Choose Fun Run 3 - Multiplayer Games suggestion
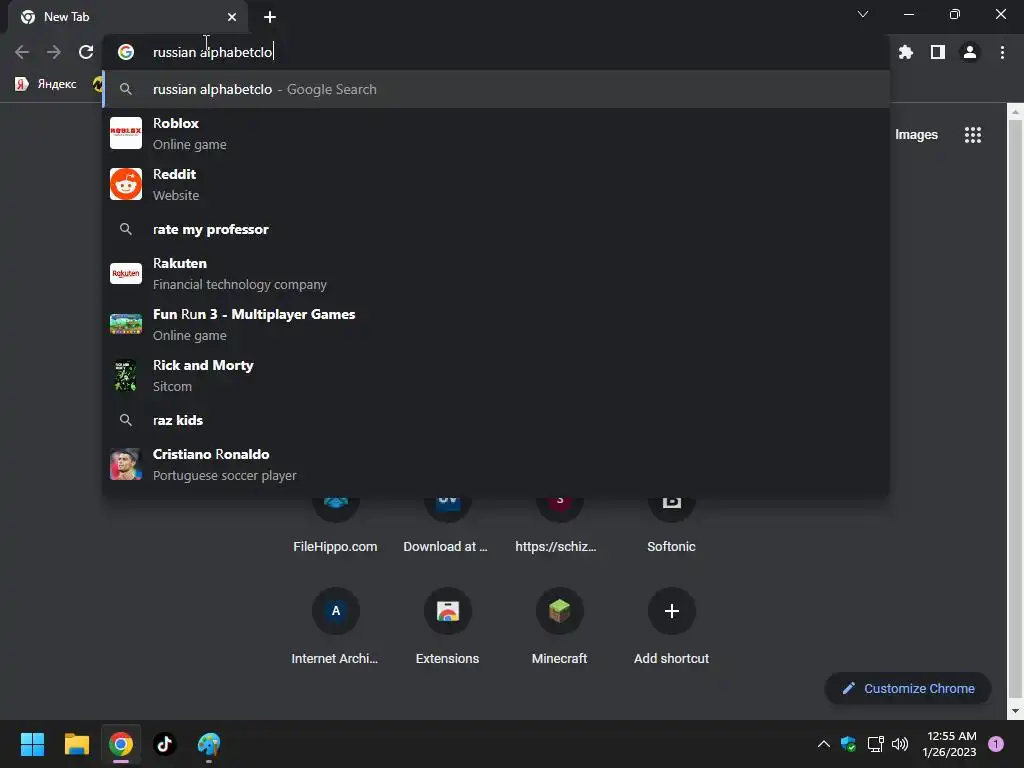The height and width of the screenshot is (768, 1024). click(496, 325)
